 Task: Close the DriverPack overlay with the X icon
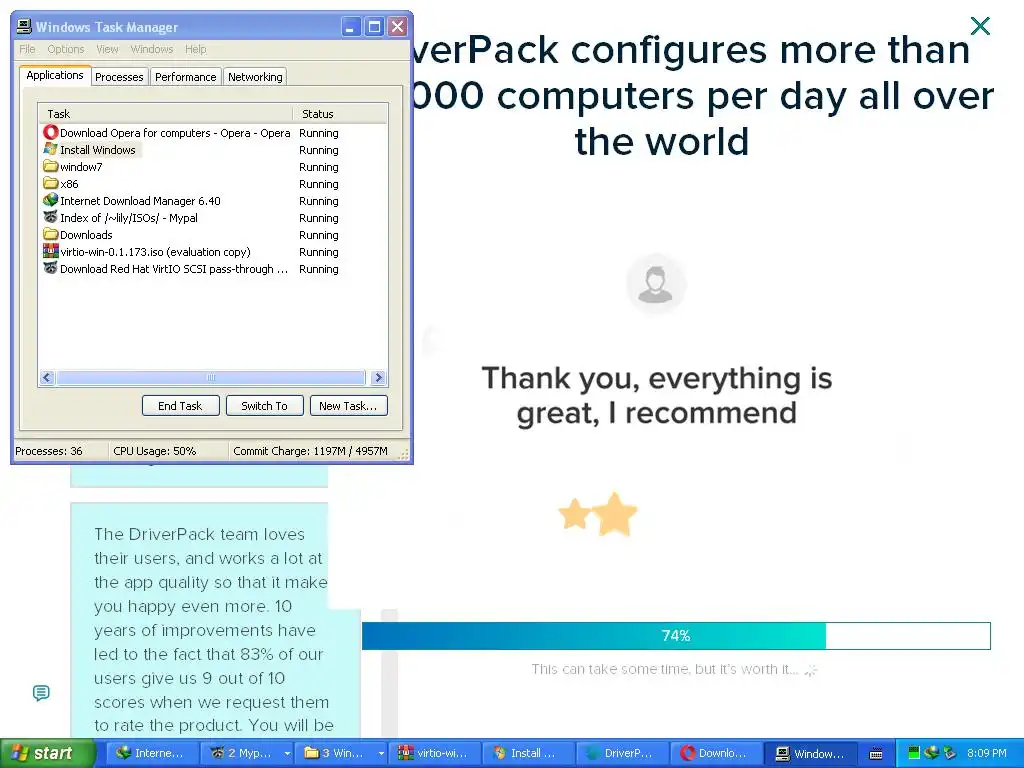[x=980, y=26]
